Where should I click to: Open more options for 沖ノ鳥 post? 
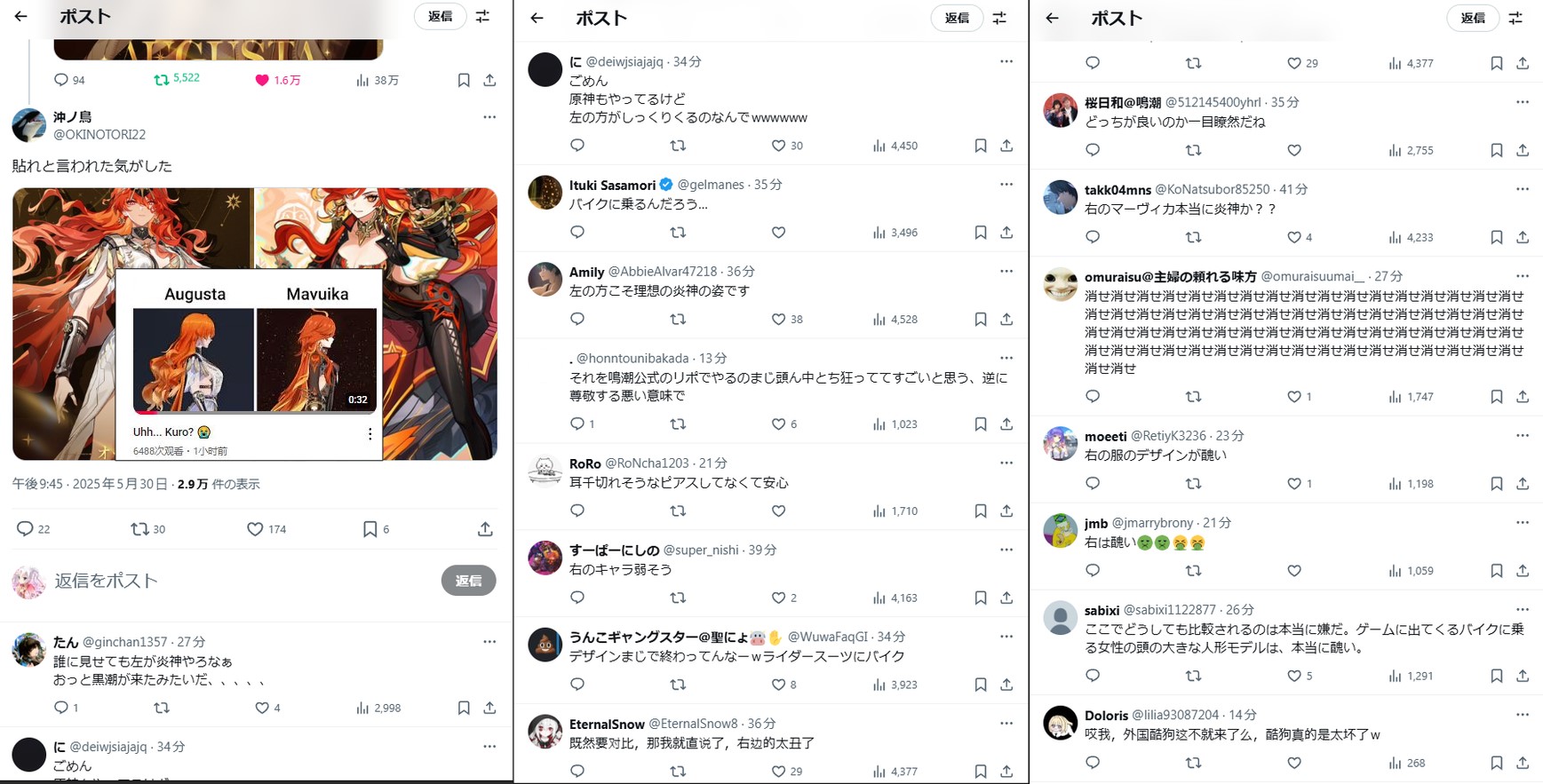click(489, 117)
